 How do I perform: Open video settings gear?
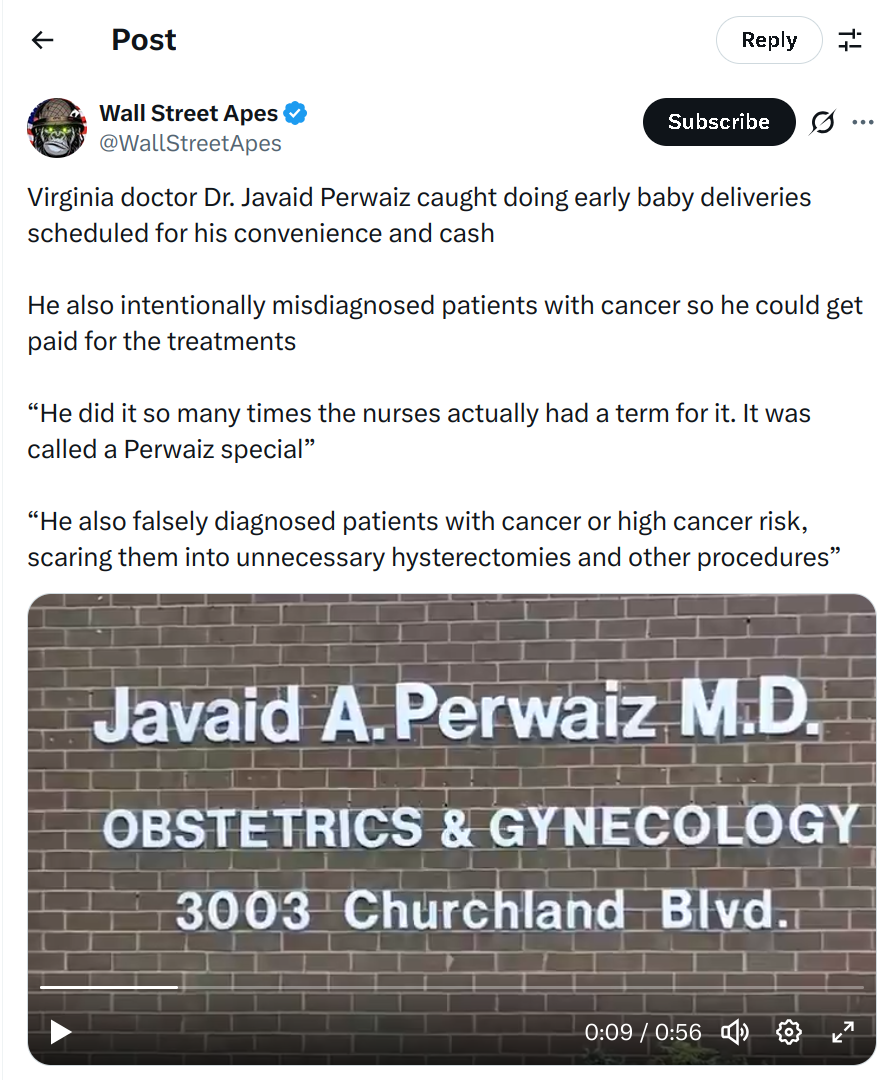click(789, 1032)
